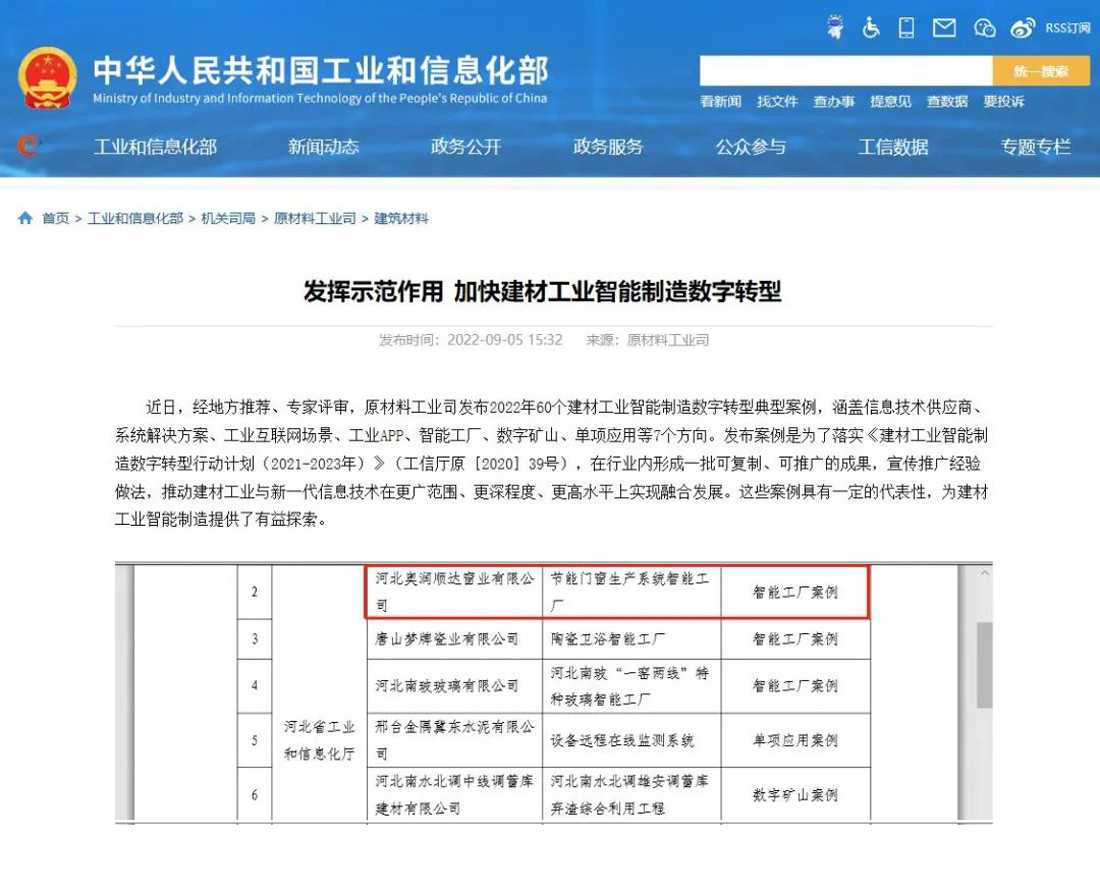
Task: Click 原材料工业司 in the breadcrumb
Action: (x=315, y=218)
